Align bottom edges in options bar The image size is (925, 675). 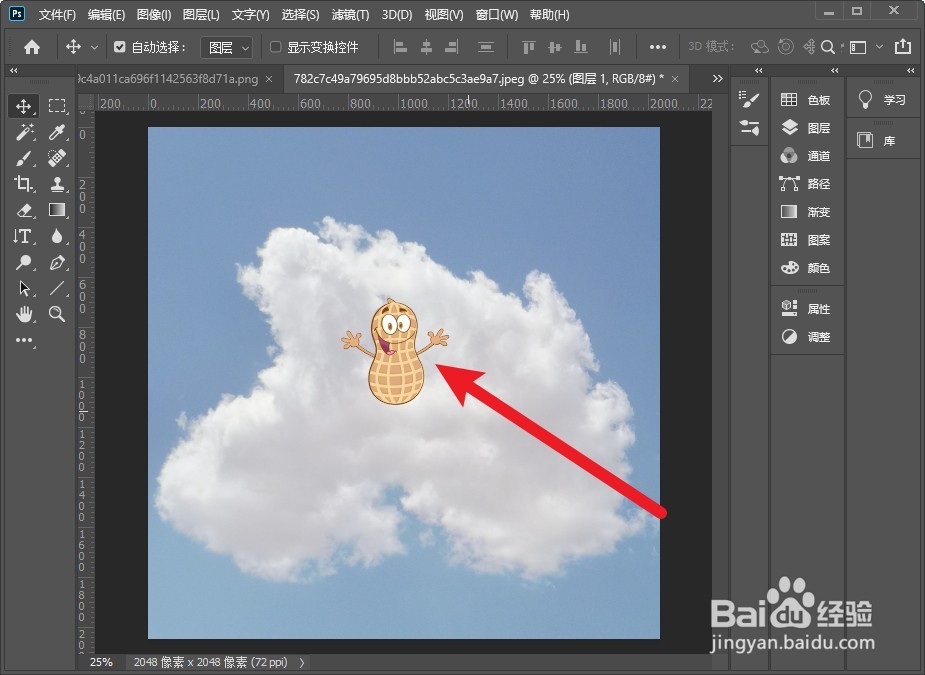coord(581,47)
